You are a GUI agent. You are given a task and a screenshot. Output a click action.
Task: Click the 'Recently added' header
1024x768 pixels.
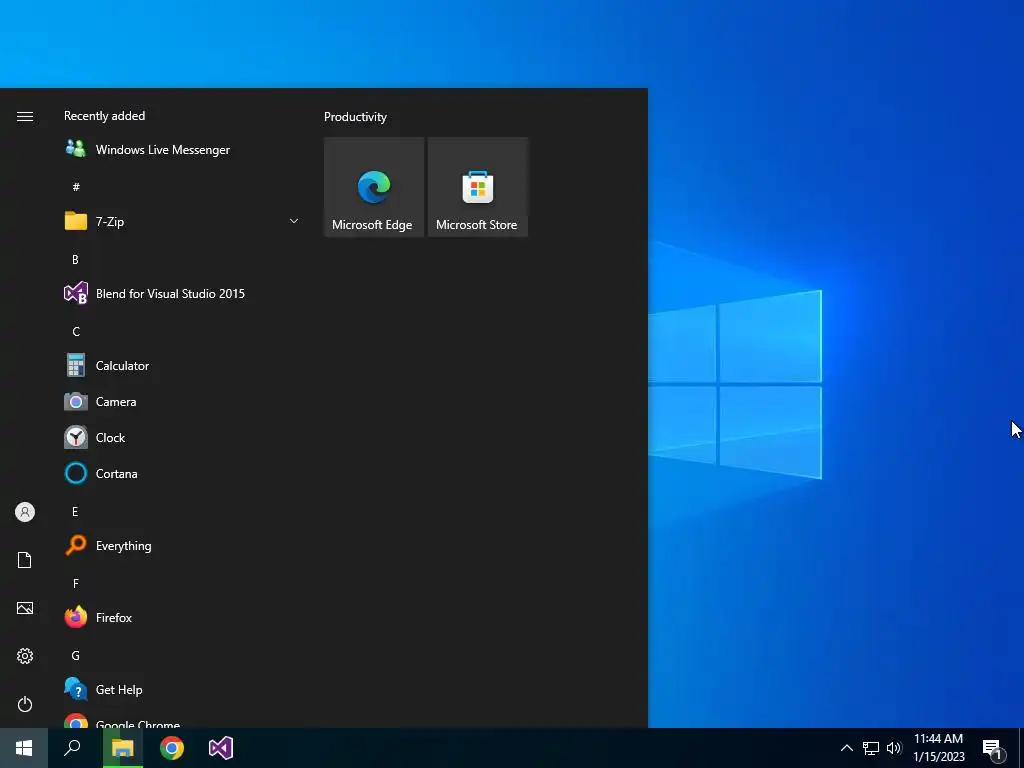point(104,116)
